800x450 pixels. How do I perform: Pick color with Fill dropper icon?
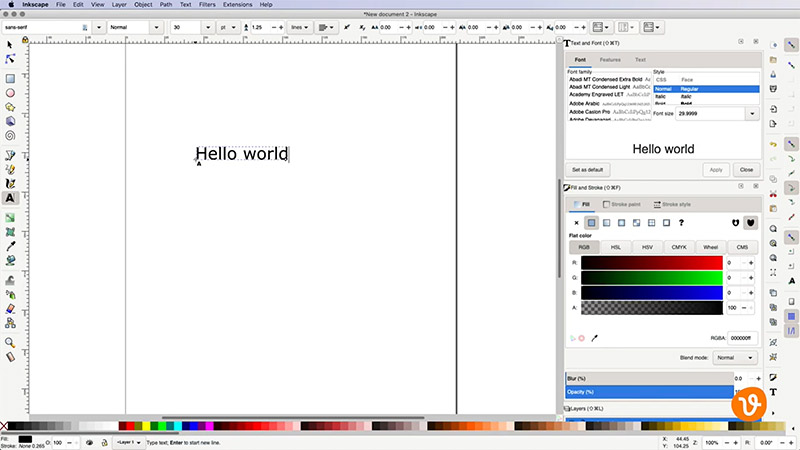(594, 338)
